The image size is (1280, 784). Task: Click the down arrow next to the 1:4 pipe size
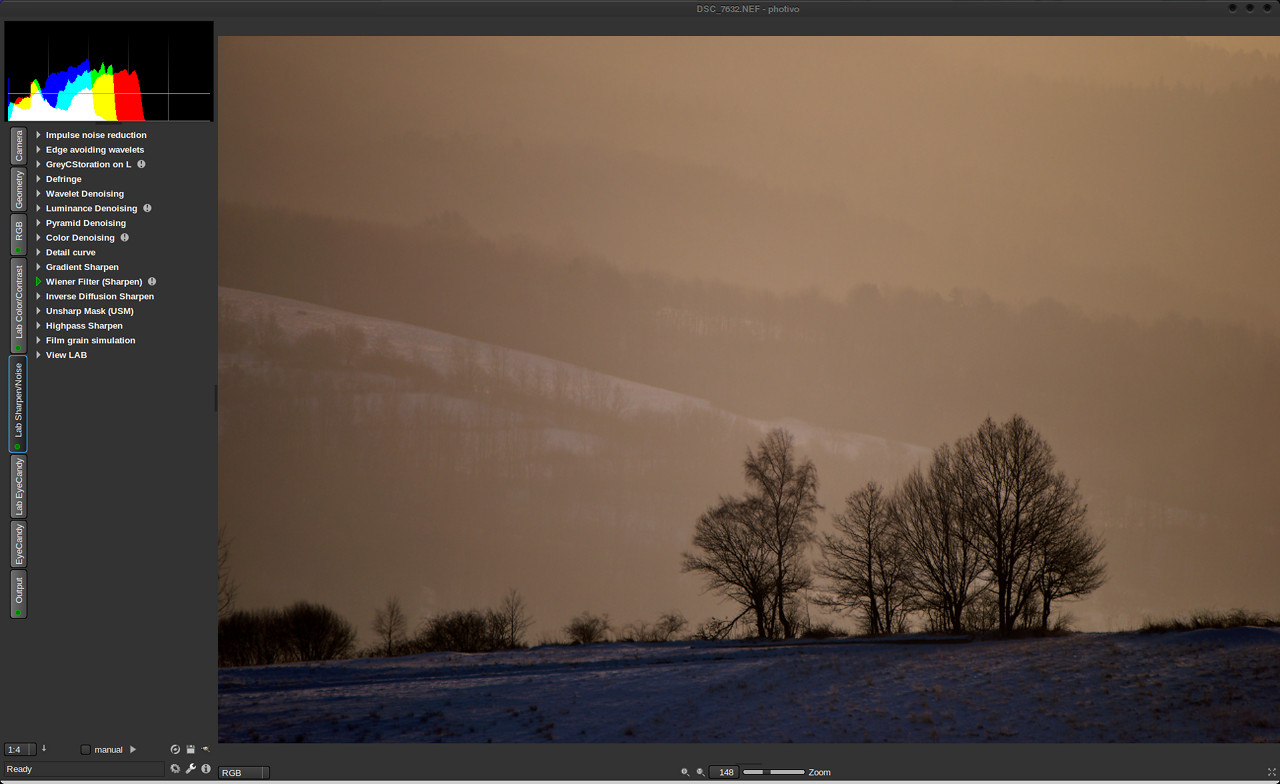pos(44,748)
